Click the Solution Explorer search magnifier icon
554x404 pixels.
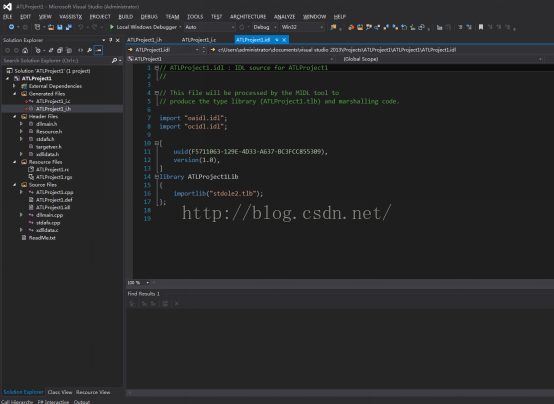pos(114,60)
